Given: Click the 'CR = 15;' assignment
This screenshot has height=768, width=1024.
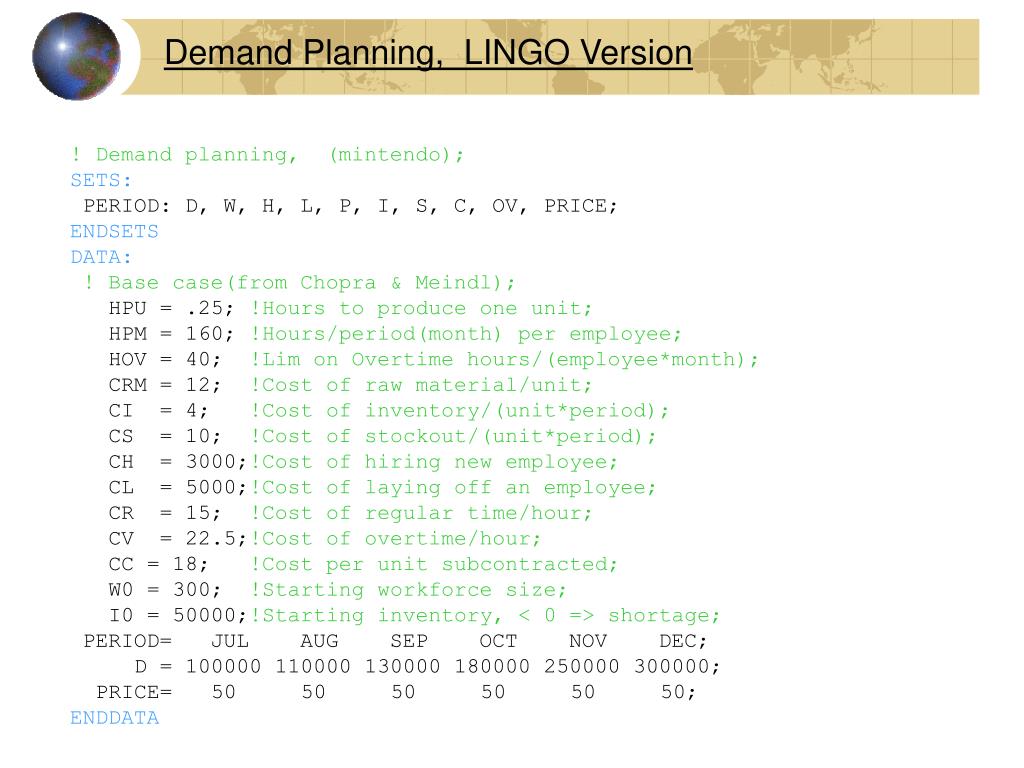Looking at the screenshot, I should (165, 513).
